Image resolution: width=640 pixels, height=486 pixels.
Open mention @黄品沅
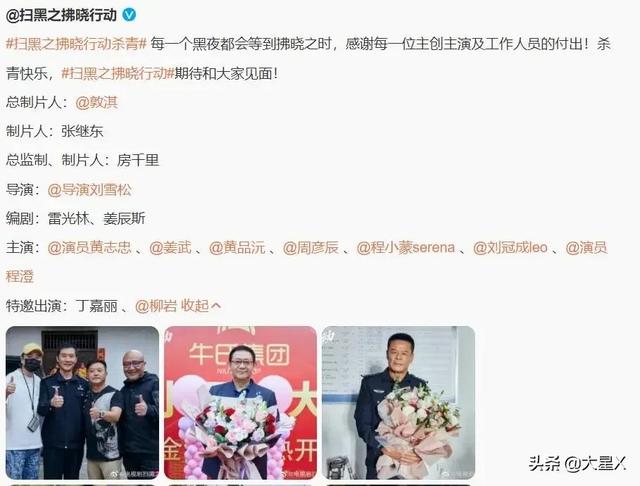pyautogui.click(x=237, y=248)
